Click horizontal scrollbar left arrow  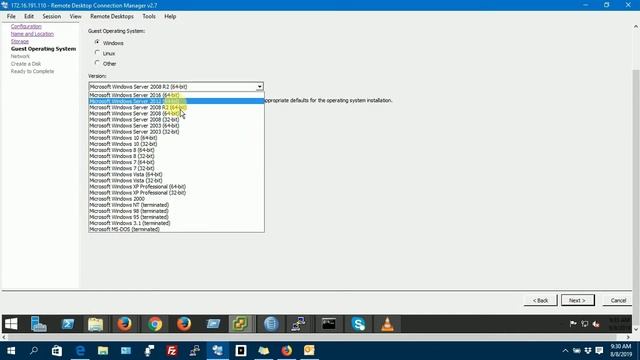tap(4, 337)
